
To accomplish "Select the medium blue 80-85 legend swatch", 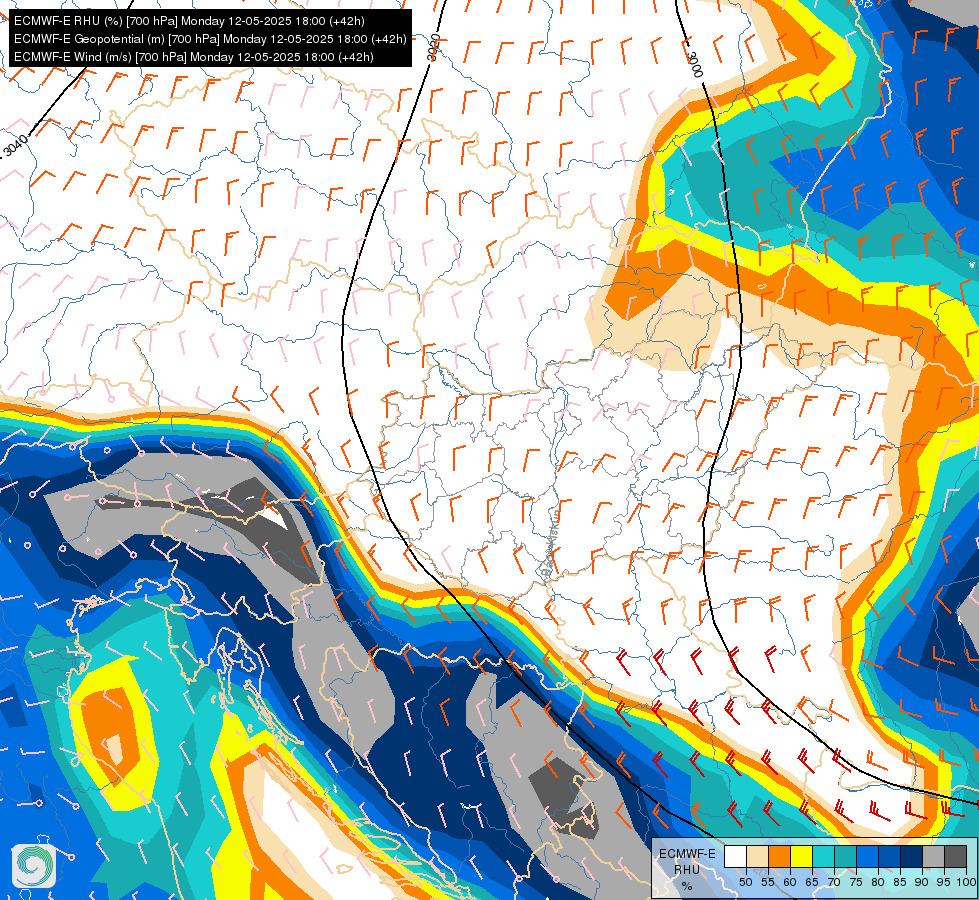I will [x=888, y=857].
